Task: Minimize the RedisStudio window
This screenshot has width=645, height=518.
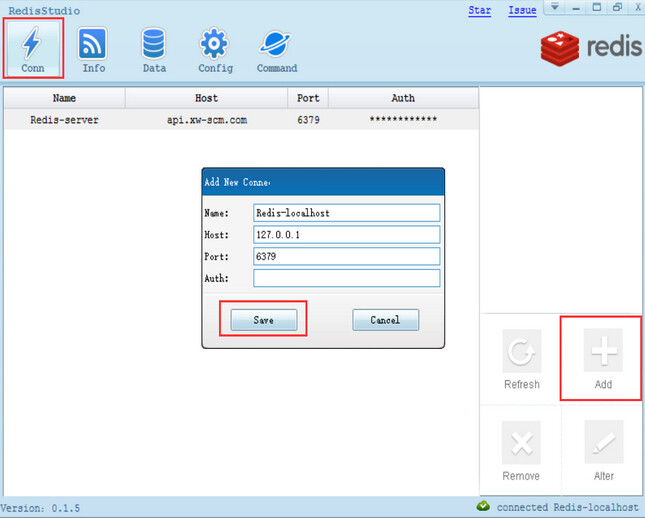Action: (576, 8)
